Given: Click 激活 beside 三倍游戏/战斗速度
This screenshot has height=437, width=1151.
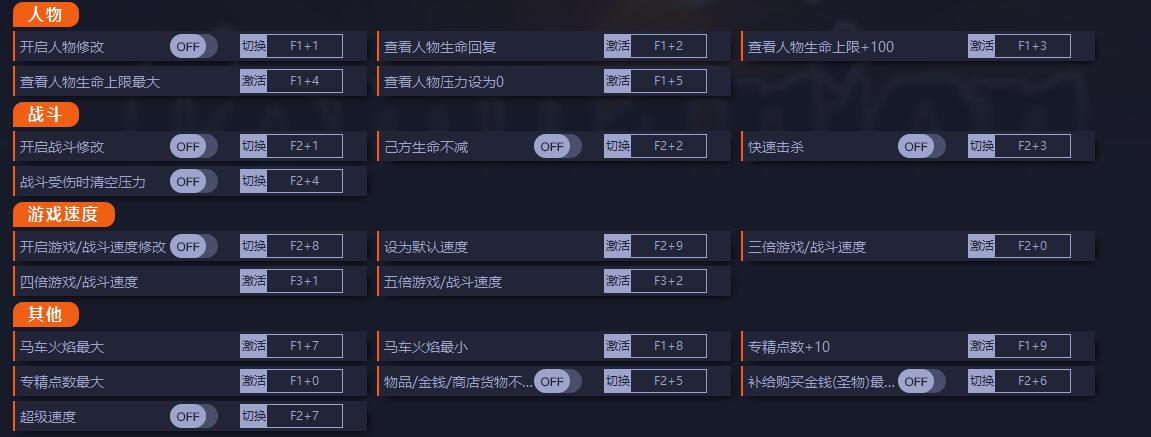Looking at the screenshot, I should click(x=981, y=246).
